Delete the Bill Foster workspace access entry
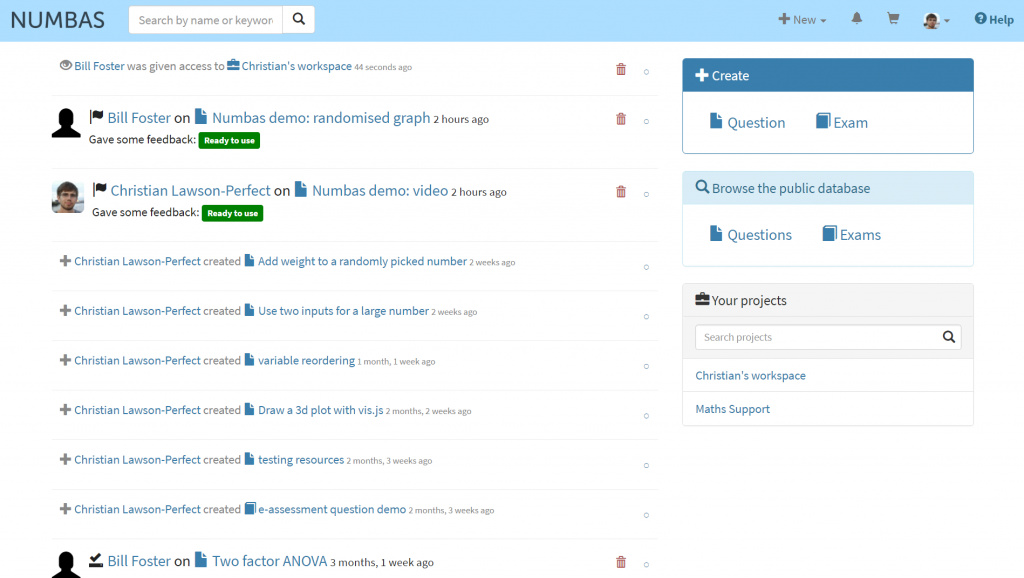The width and height of the screenshot is (1024, 578). click(x=621, y=69)
